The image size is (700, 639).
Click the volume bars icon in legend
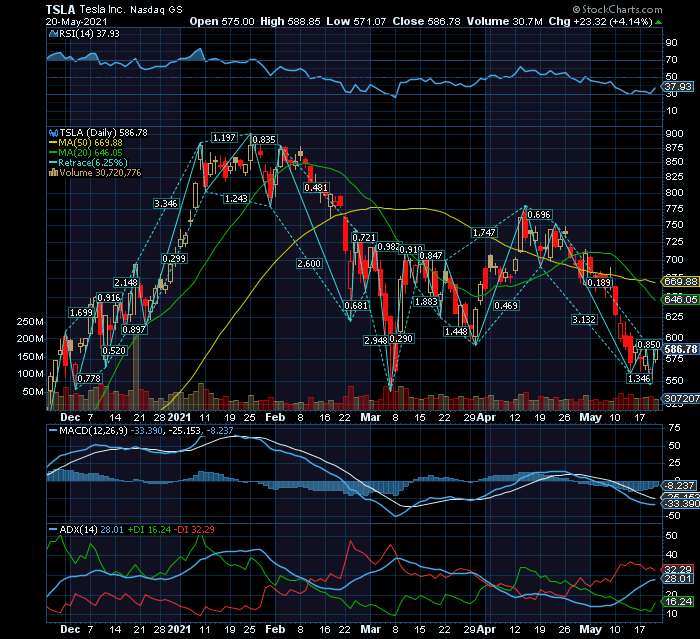pos(53,172)
